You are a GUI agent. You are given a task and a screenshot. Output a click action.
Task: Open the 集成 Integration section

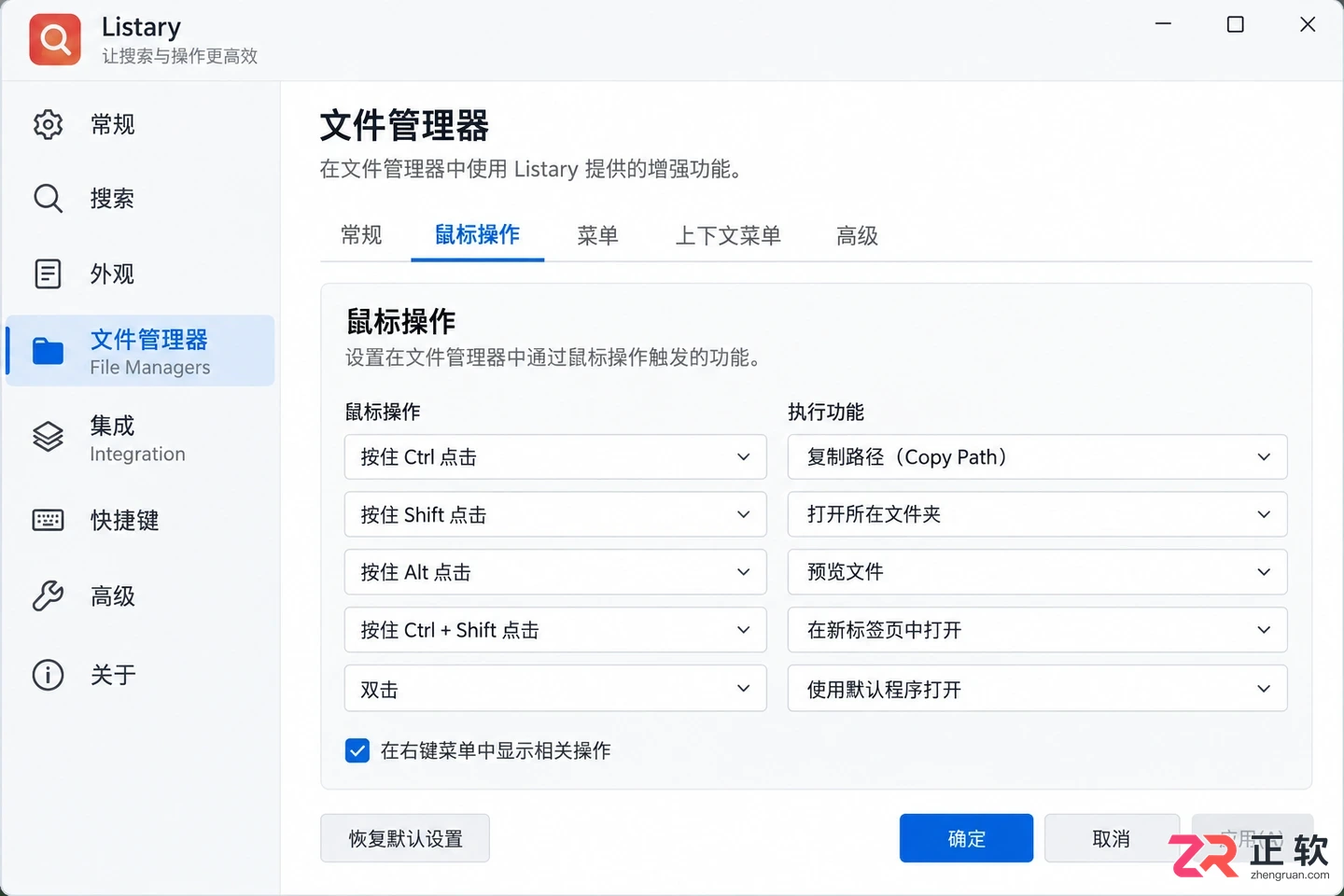click(x=140, y=438)
